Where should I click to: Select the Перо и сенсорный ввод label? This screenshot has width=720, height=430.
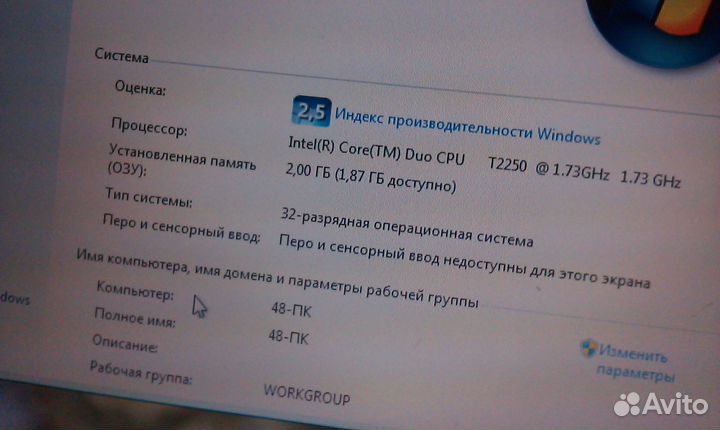coord(181,228)
